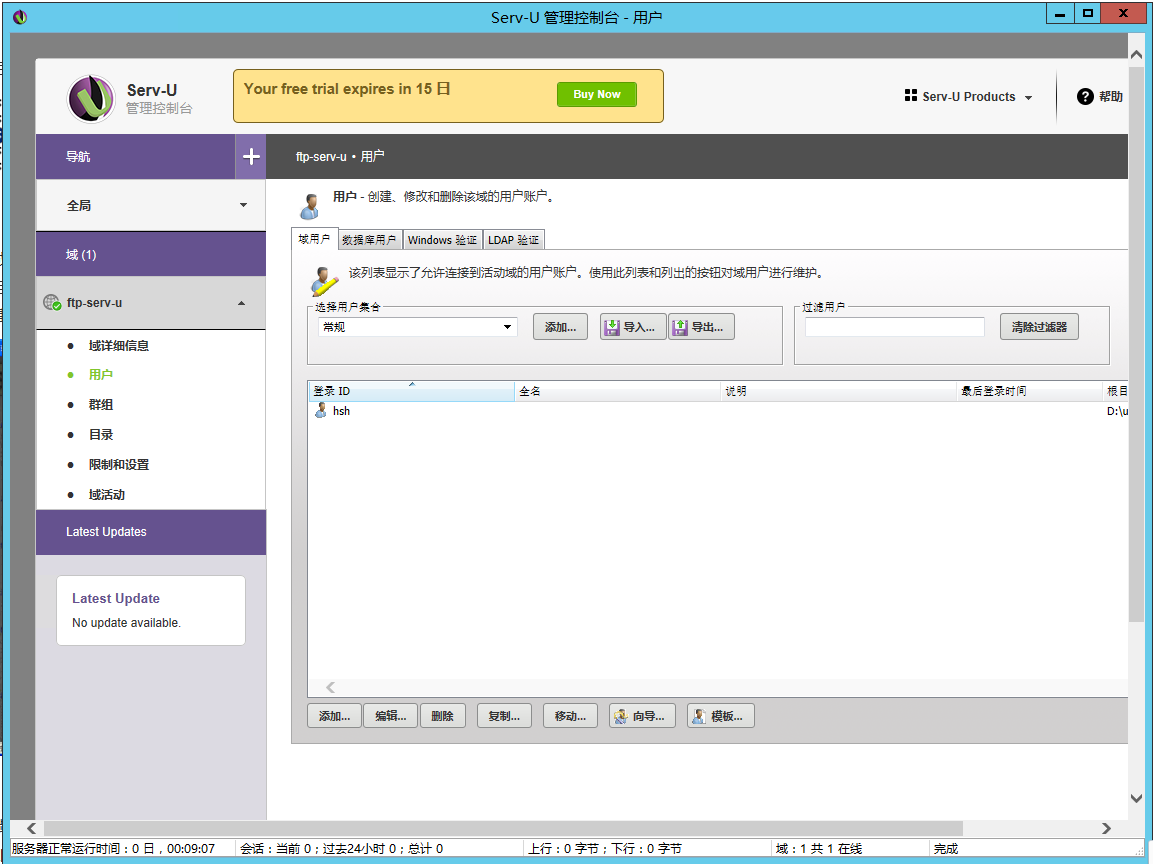Screen dimensions: 1153x864
Task: Click the vertical scrollbar down arrow
Action: point(1136,799)
